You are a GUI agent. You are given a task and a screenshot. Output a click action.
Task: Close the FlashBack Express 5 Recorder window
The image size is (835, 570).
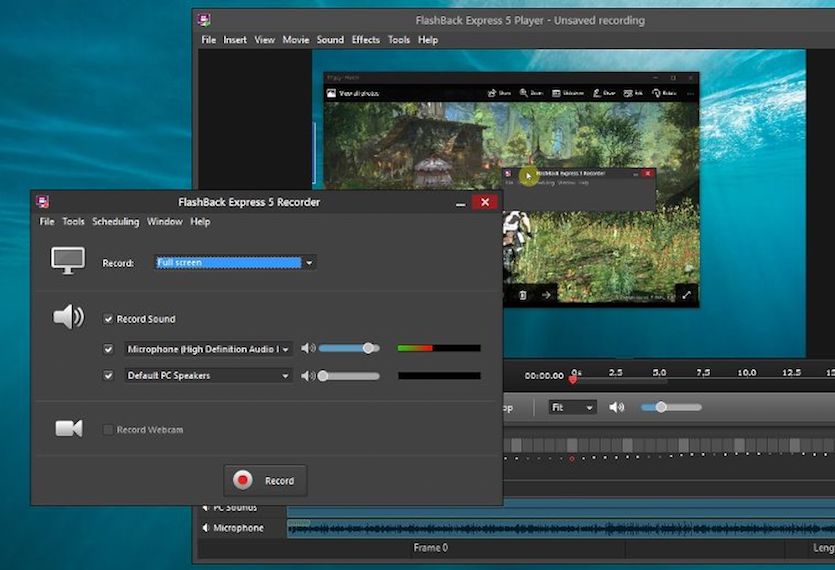(x=485, y=202)
